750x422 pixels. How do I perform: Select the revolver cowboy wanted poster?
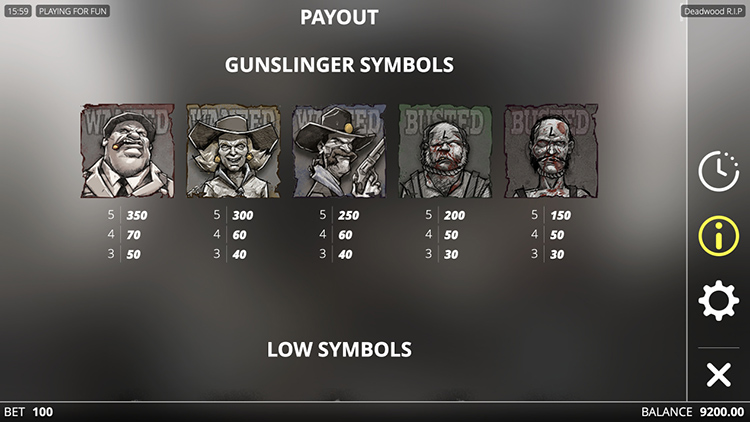339,151
